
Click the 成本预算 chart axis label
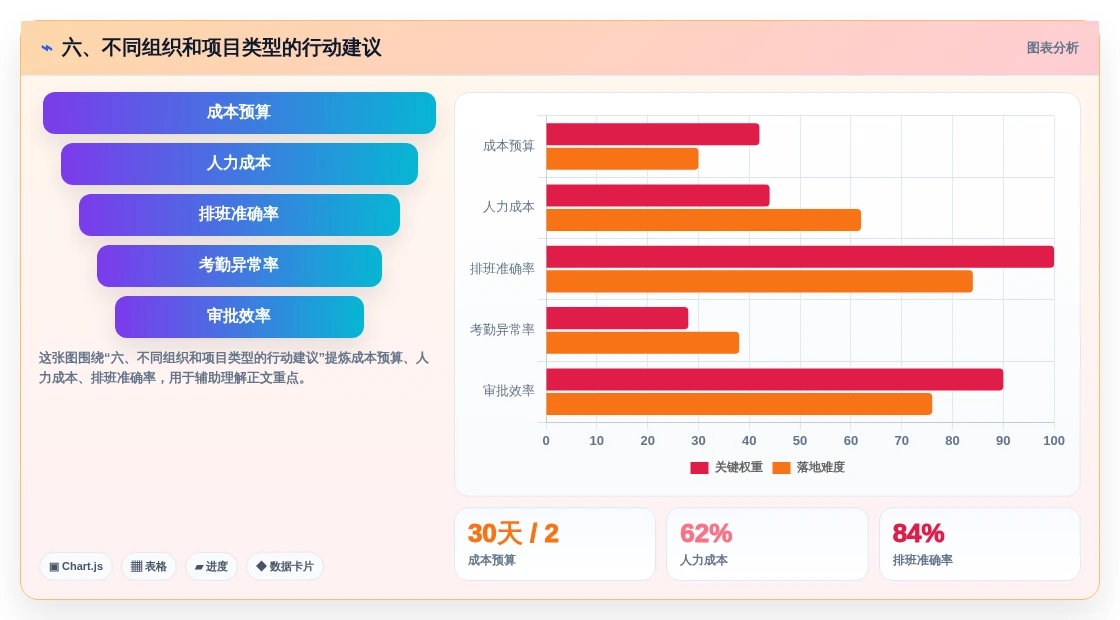click(x=509, y=146)
